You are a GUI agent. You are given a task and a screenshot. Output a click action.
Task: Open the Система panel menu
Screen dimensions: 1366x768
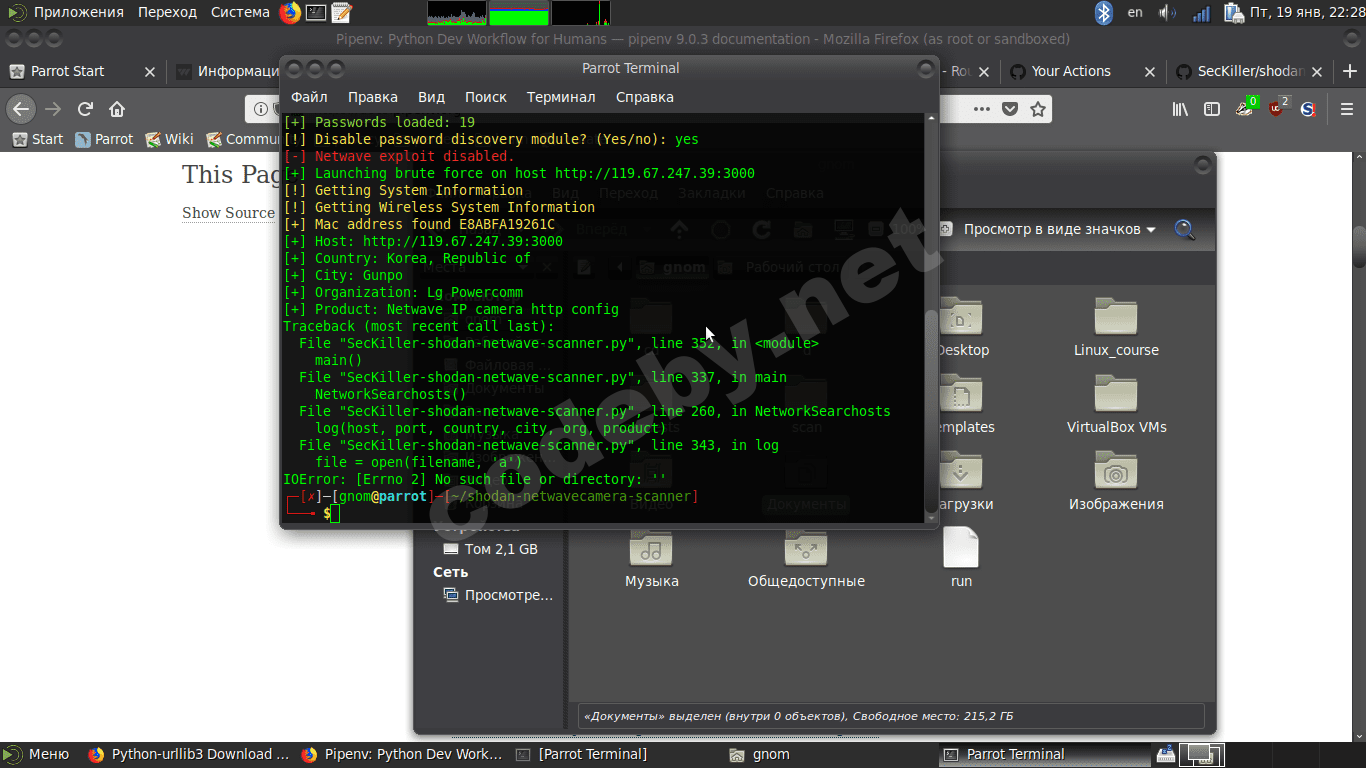240,12
